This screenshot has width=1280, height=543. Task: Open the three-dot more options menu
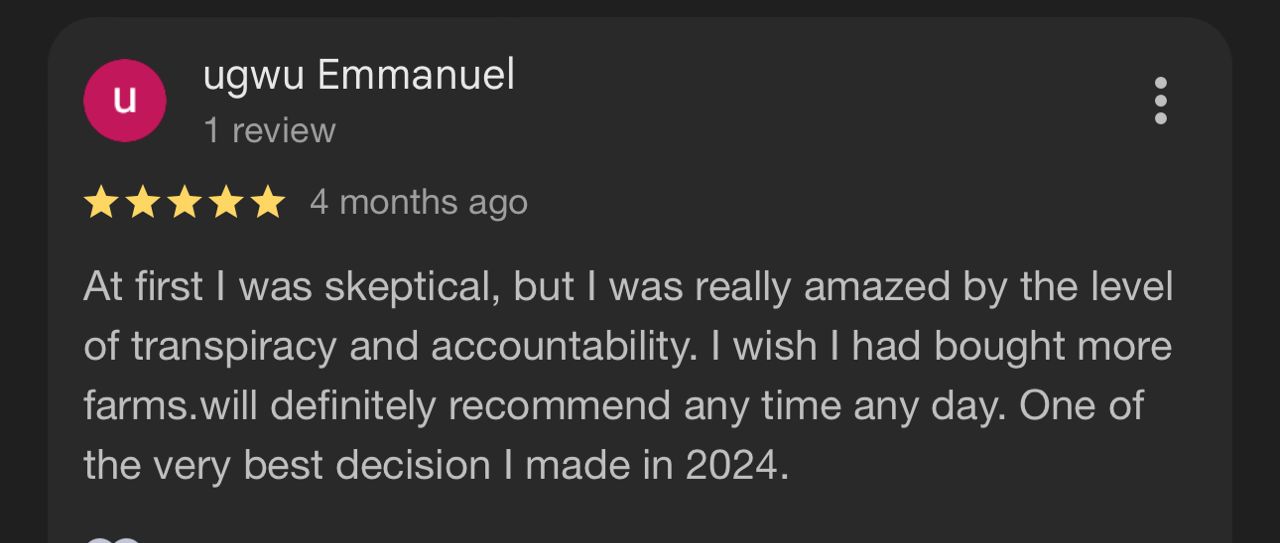(1160, 101)
